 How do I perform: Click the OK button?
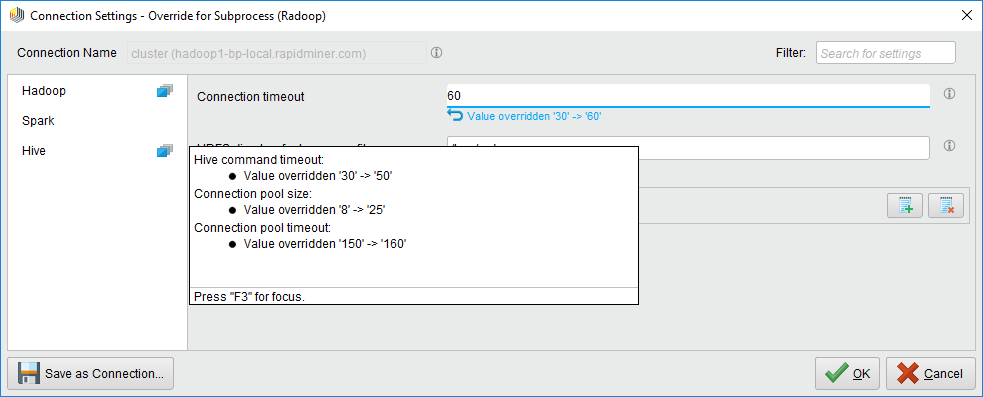pos(848,374)
